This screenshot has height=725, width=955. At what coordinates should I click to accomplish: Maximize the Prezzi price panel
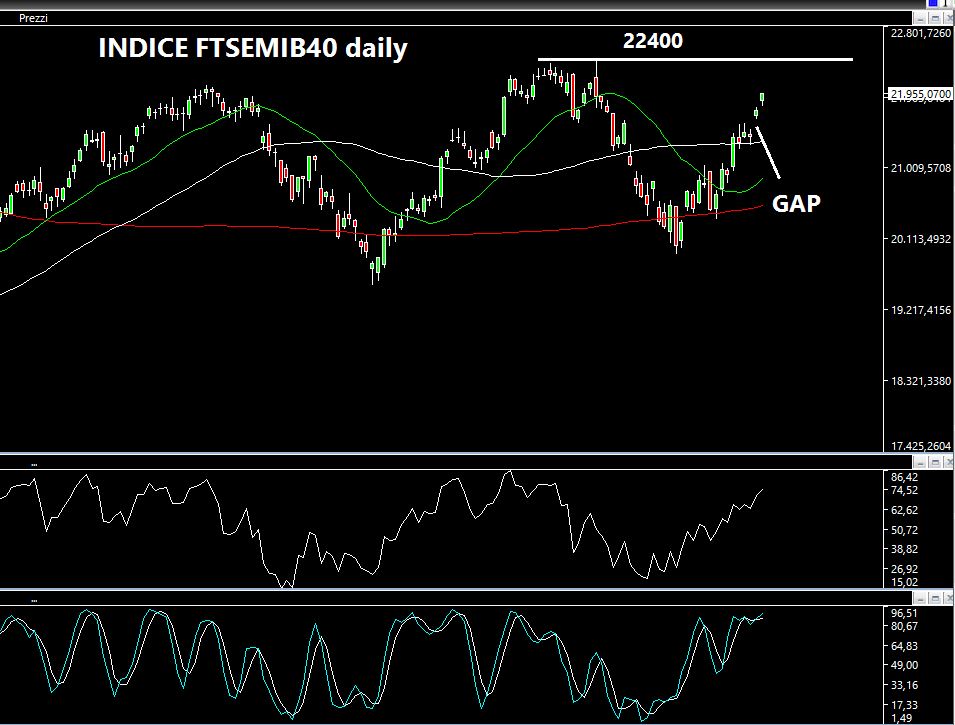tap(935, 19)
